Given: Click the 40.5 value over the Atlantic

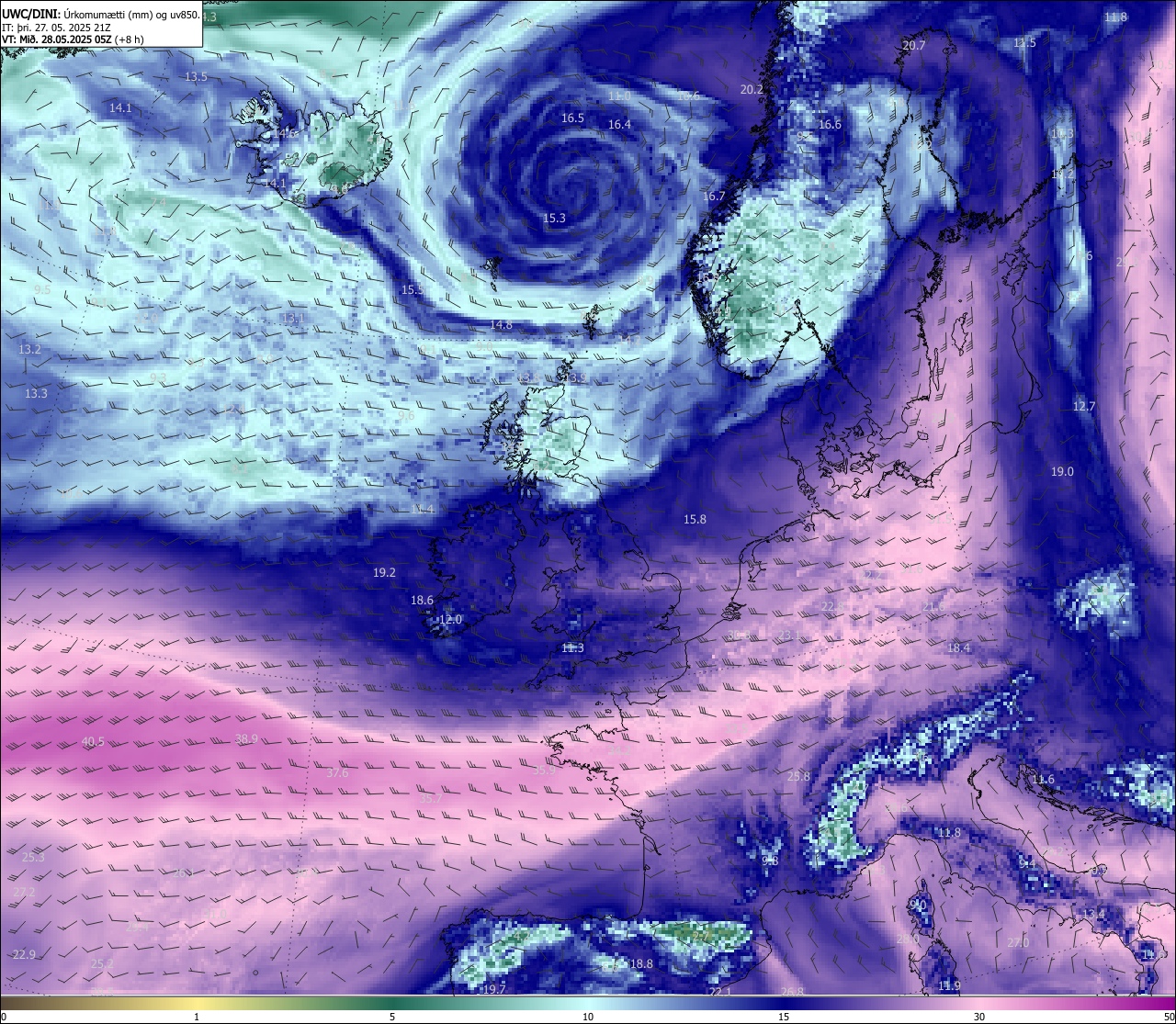Looking at the screenshot, I should pos(93,742).
